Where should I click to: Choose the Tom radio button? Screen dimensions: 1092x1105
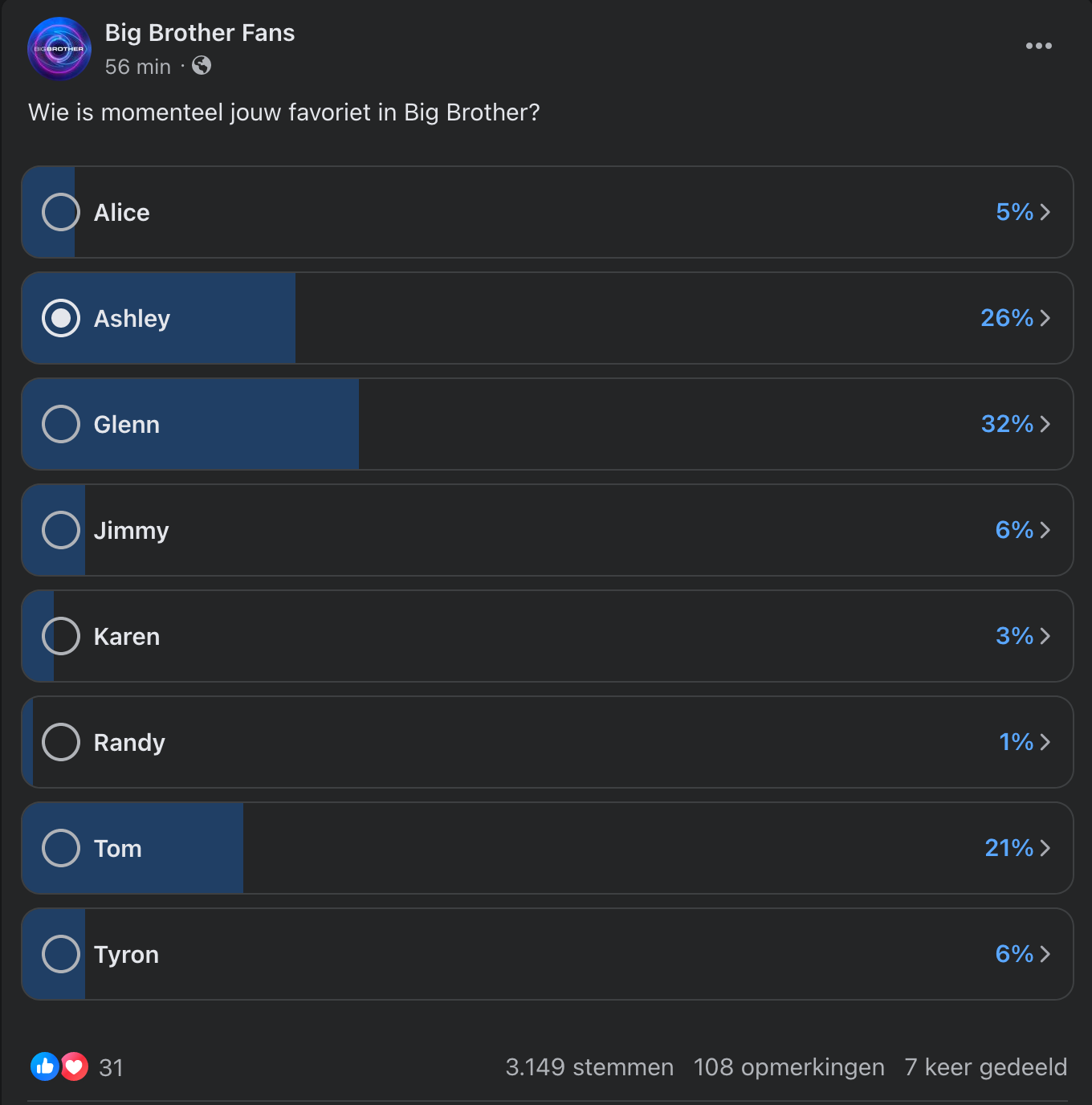pyautogui.click(x=61, y=848)
